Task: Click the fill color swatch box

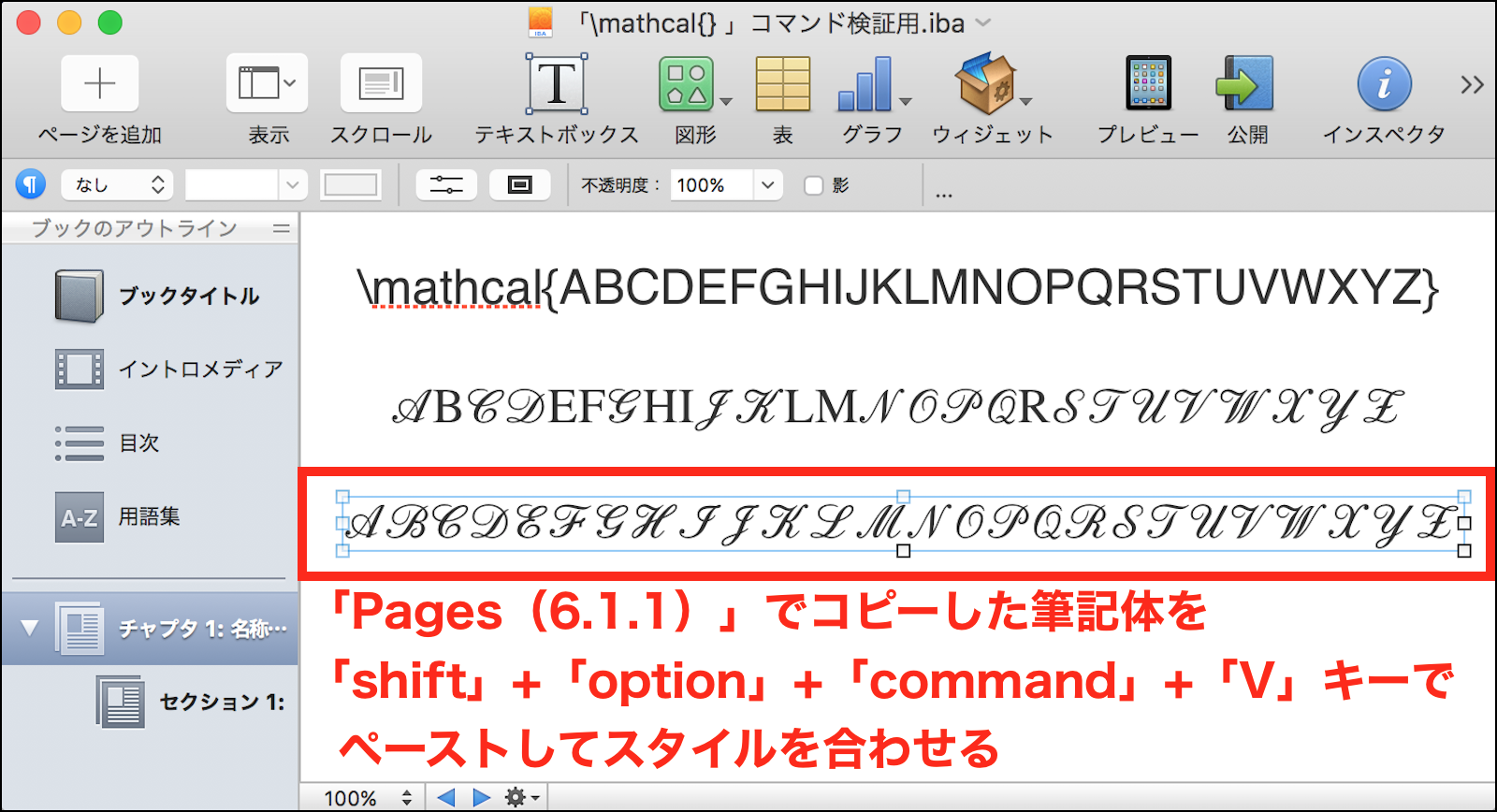Action: tap(351, 185)
